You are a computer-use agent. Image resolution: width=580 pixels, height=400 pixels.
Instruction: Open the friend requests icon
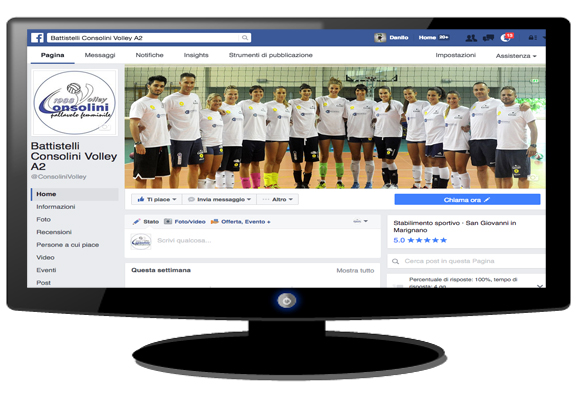(x=471, y=38)
